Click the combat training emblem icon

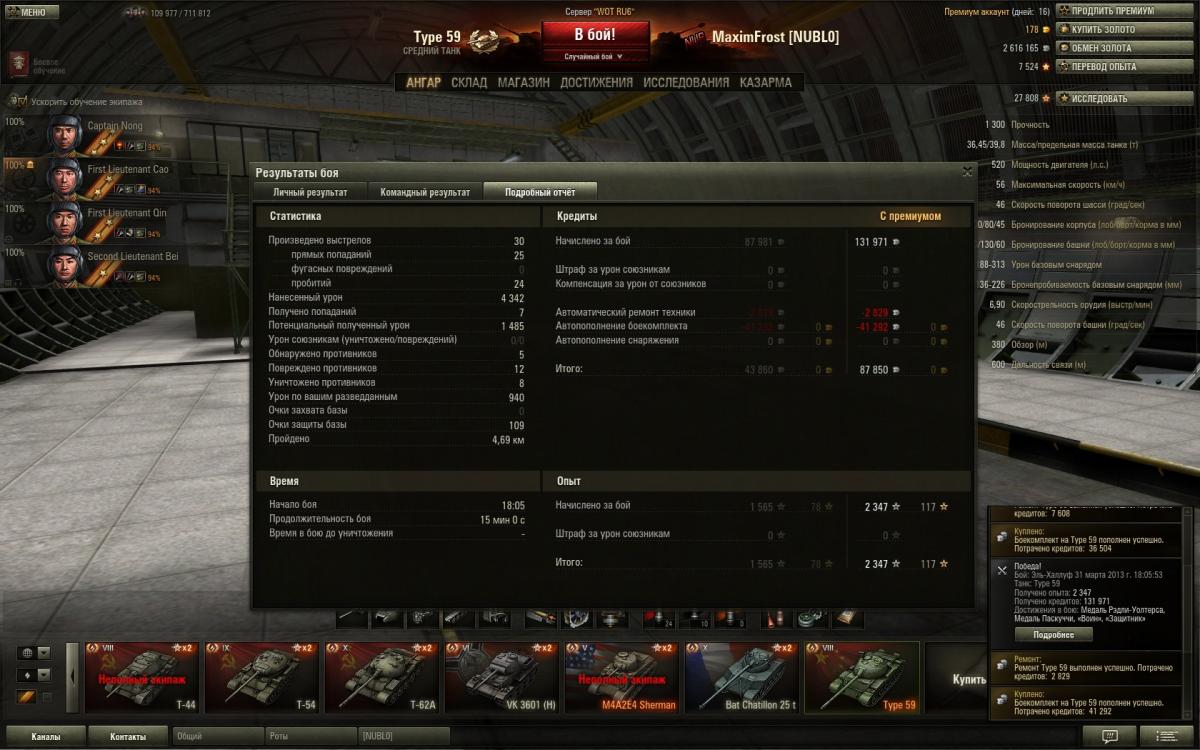click(18, 63)
